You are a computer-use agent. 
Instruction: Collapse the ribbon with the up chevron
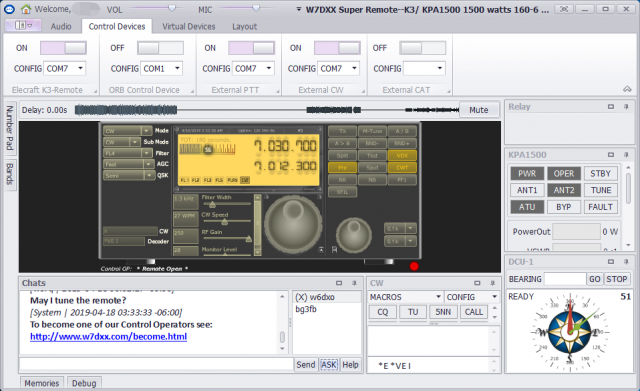(627, 89)
